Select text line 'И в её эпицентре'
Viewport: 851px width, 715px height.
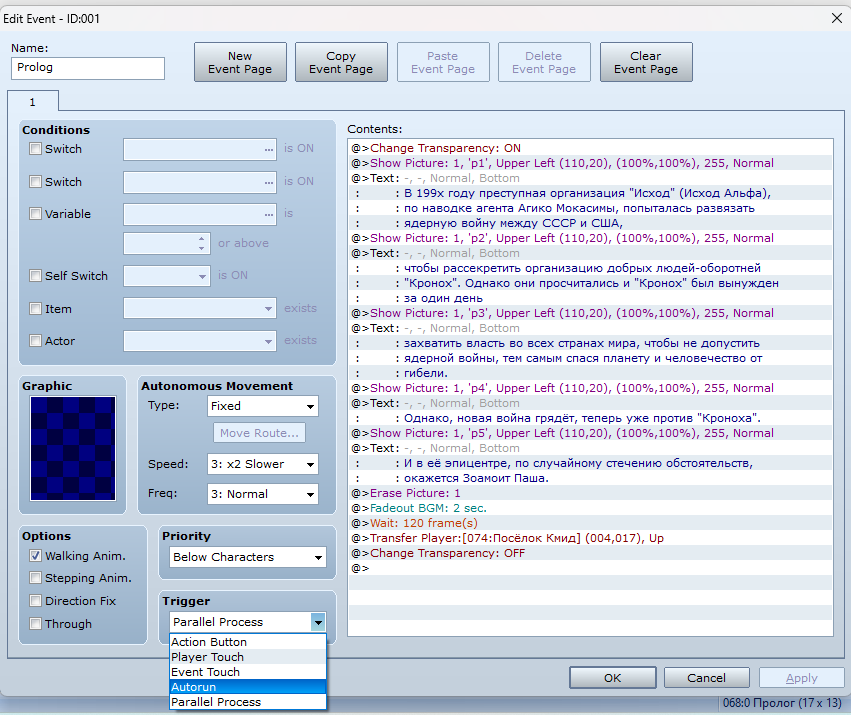point(590,463)
